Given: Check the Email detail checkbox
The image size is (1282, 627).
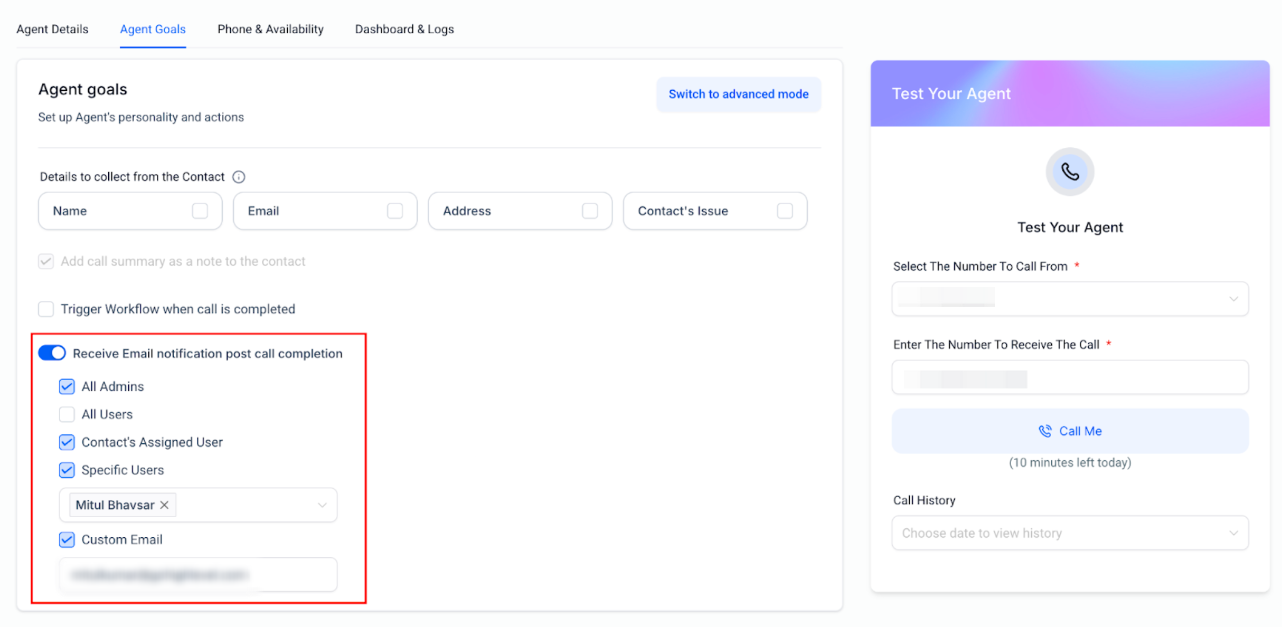Looking at the screenshot, I should point(395,211).
